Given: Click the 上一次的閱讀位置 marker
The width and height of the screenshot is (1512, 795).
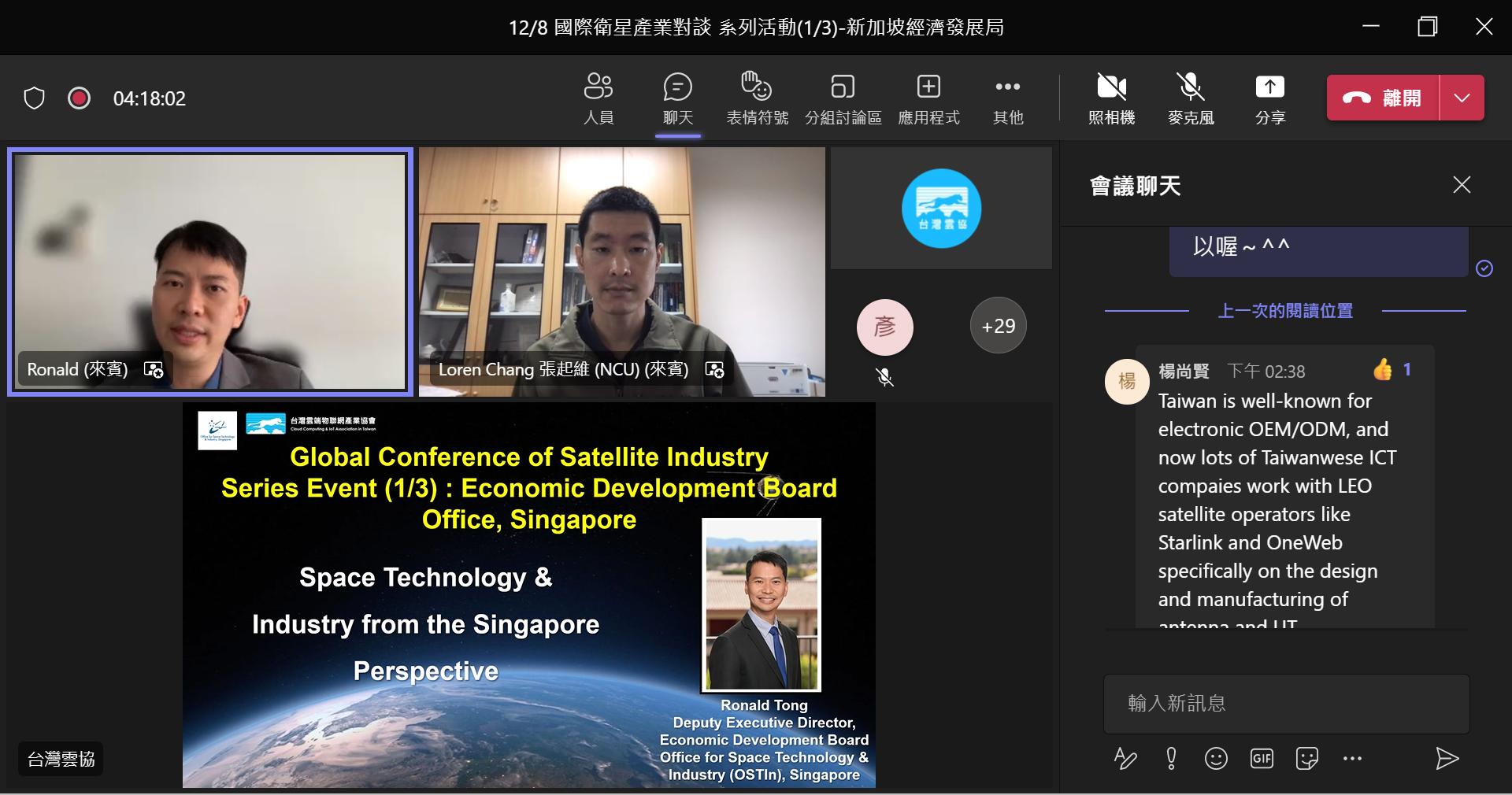Looking at the screenshot, I should click(1285, 311).
